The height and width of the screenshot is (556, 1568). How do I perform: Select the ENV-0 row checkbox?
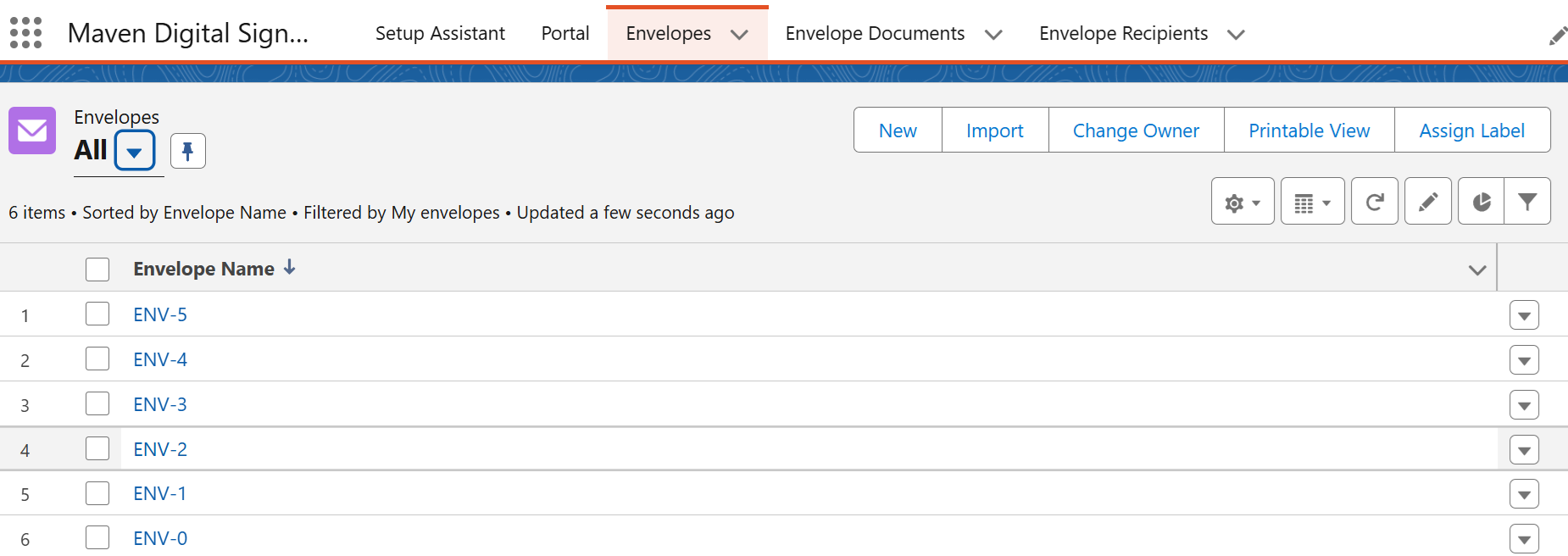click(x=97, y=537)
